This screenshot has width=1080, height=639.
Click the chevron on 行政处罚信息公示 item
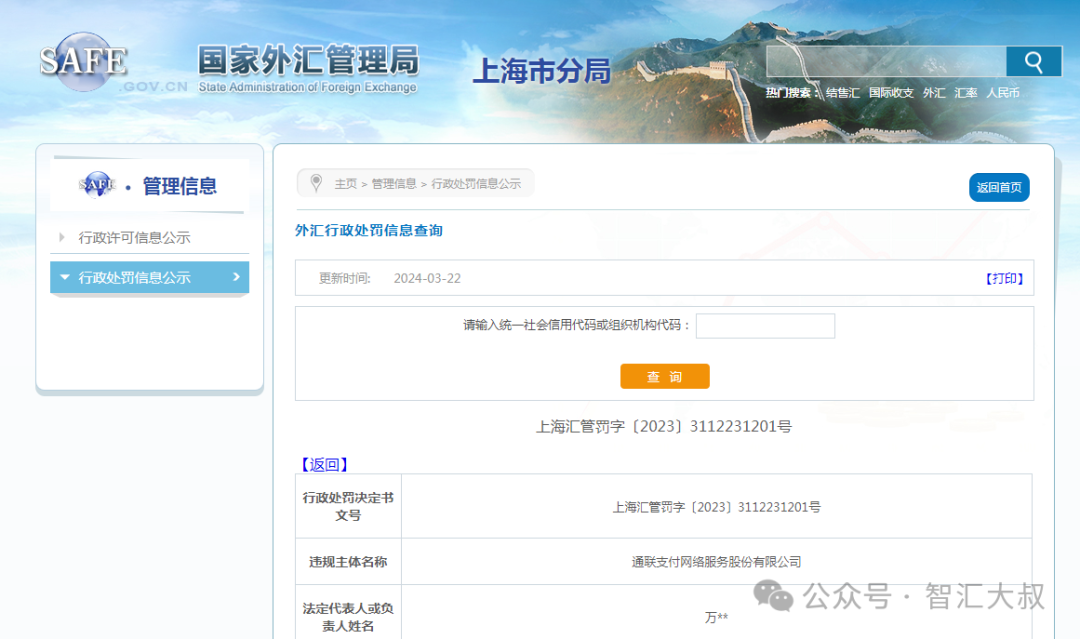(236, 277)
